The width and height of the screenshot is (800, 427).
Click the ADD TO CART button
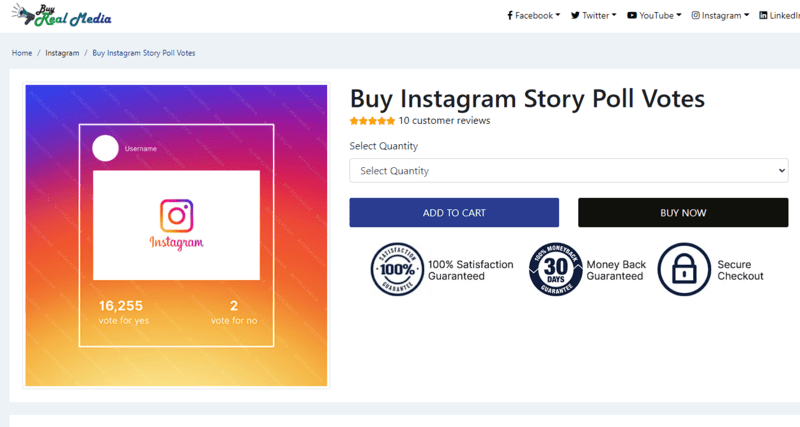tap(454, 213)
